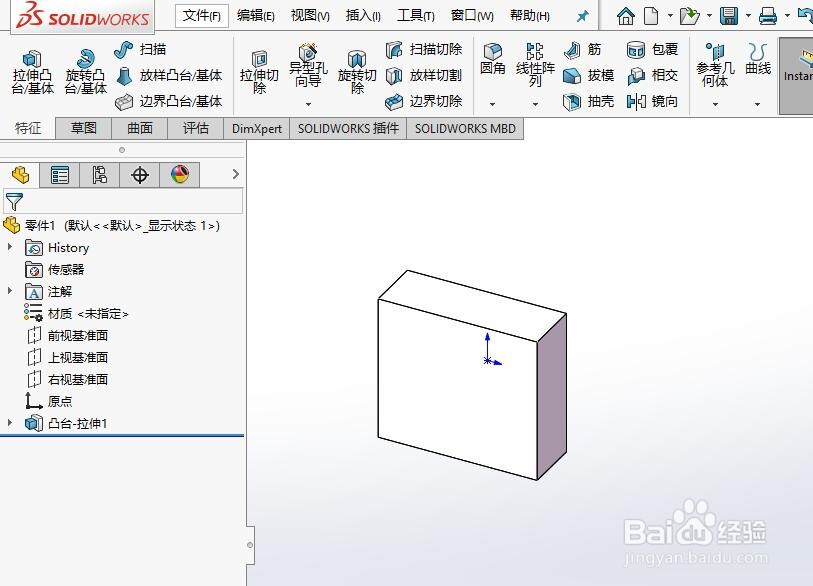
Task: Select the Mirror tool (镜向)
Action: coord(652,101)
